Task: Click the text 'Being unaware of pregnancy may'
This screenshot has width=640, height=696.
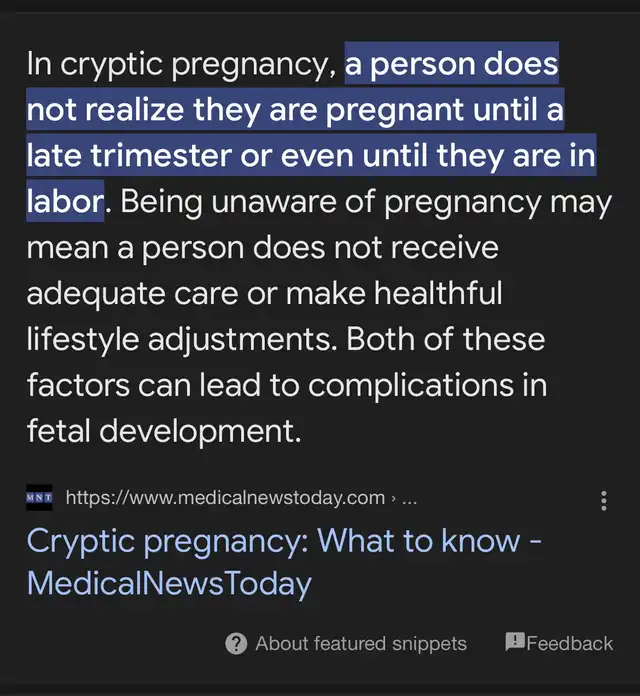Action: click(366, 202)
